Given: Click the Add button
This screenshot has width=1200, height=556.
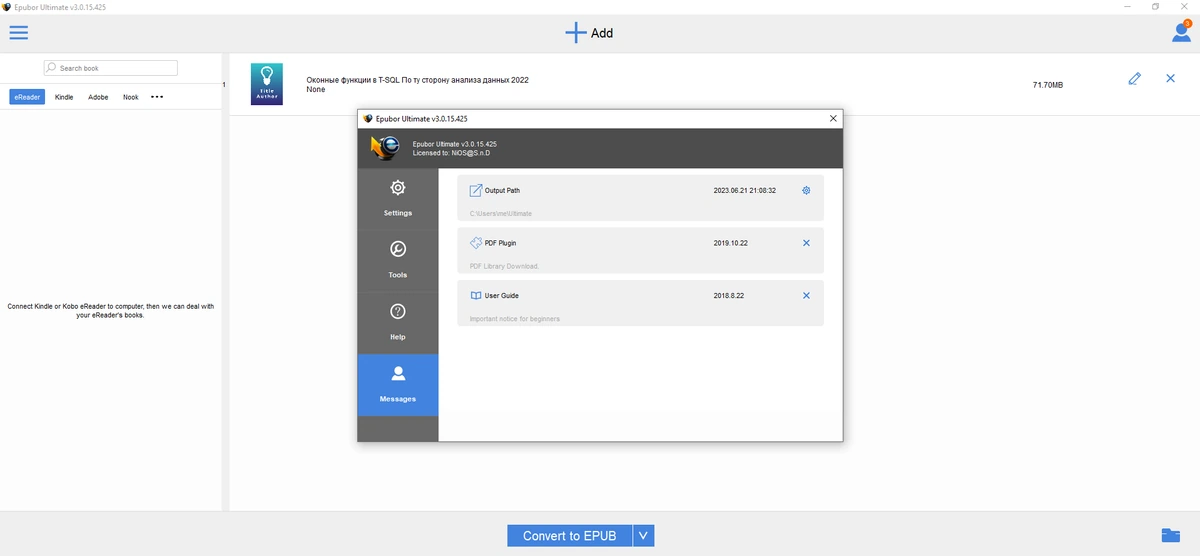Looking at the screenshot, I should pos(589,32).
